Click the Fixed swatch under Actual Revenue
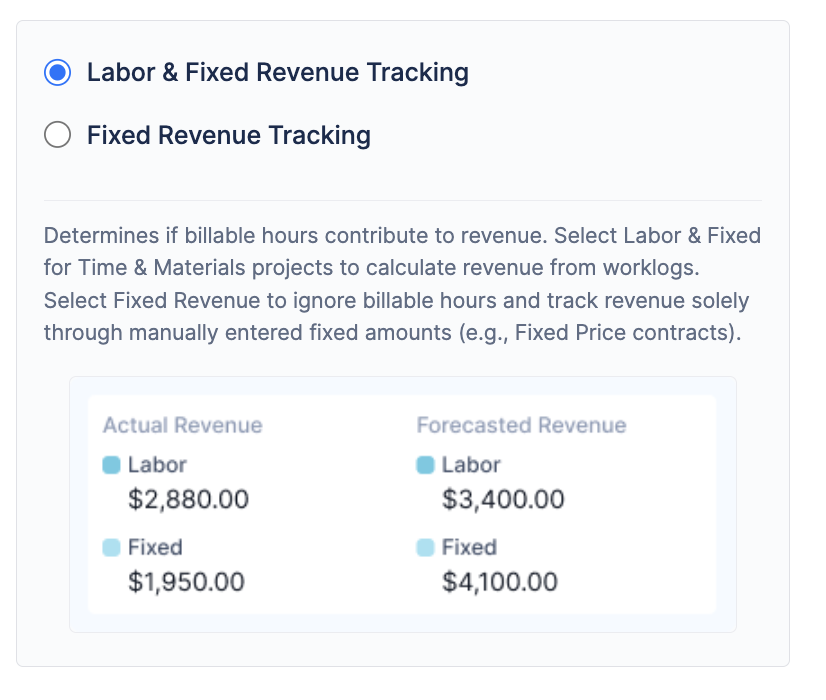The height and width of the screenshot is (700, 826). tap(112, 547)
